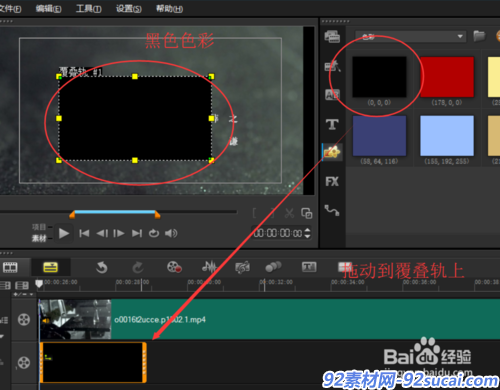Open the Sound Mixer waveform icon
The image size is (500, 390).
coord(209,267)
